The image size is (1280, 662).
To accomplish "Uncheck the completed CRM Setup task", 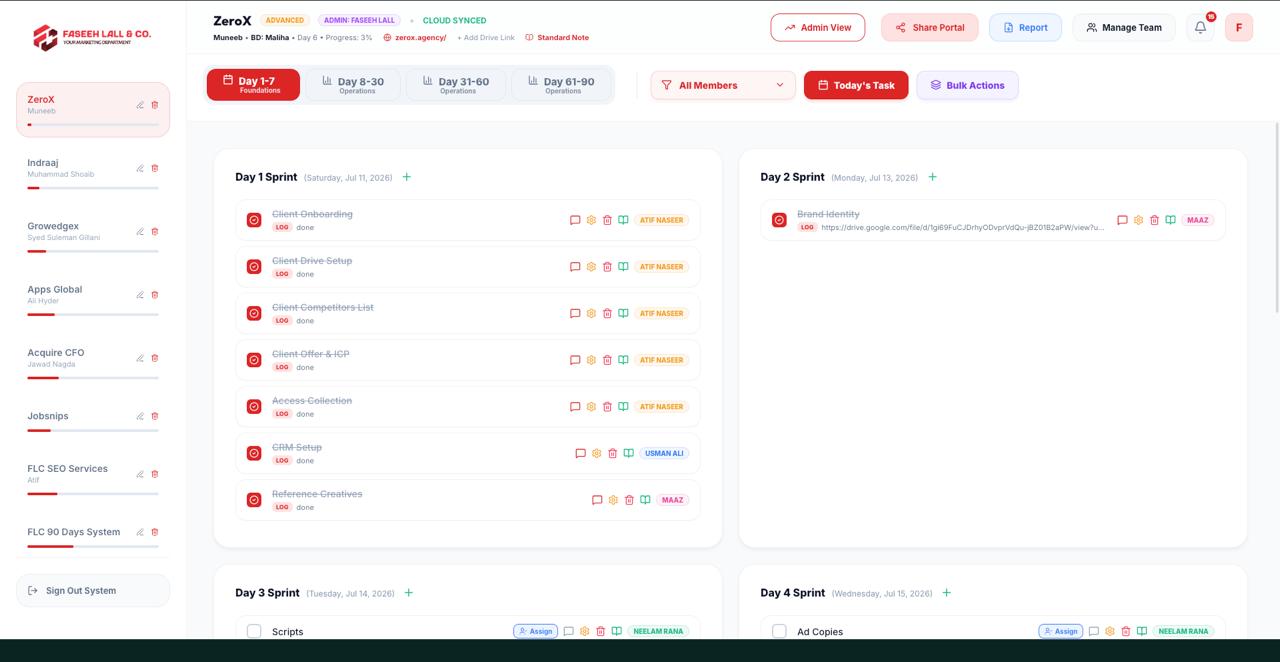I will tap(254, 453).
